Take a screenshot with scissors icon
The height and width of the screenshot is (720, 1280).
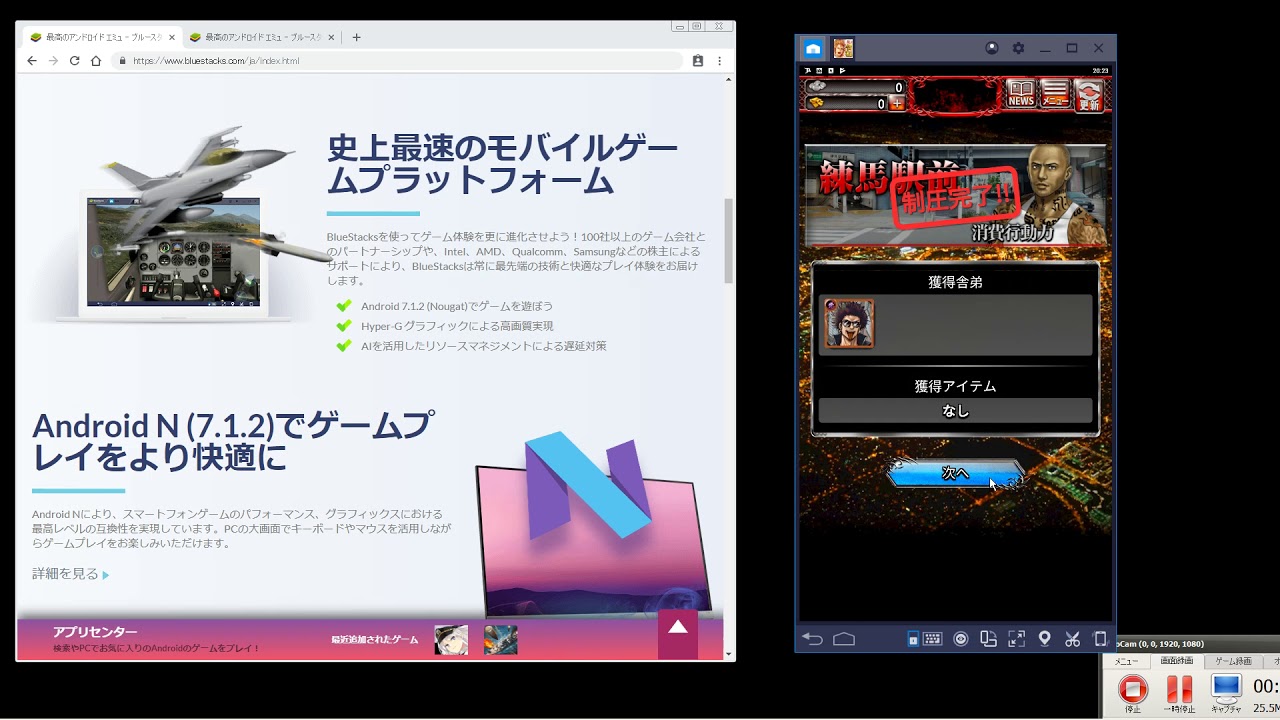click(x=1073, y=639)
